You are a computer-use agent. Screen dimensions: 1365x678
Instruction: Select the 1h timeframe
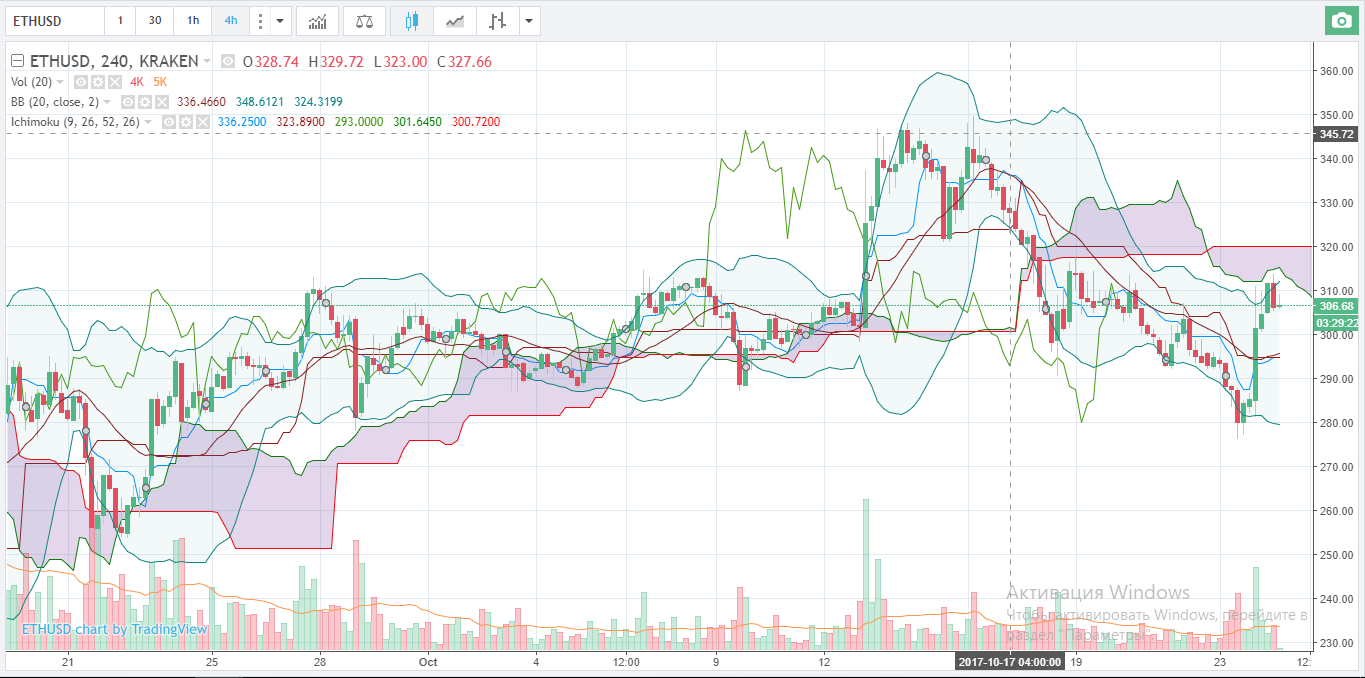[x=192, y=20]
